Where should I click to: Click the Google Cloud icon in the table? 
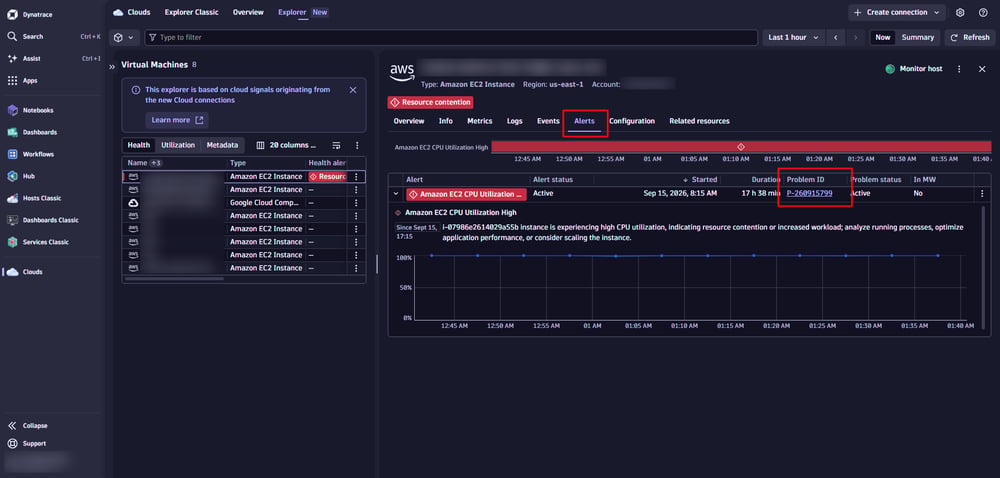click(133, 203)
